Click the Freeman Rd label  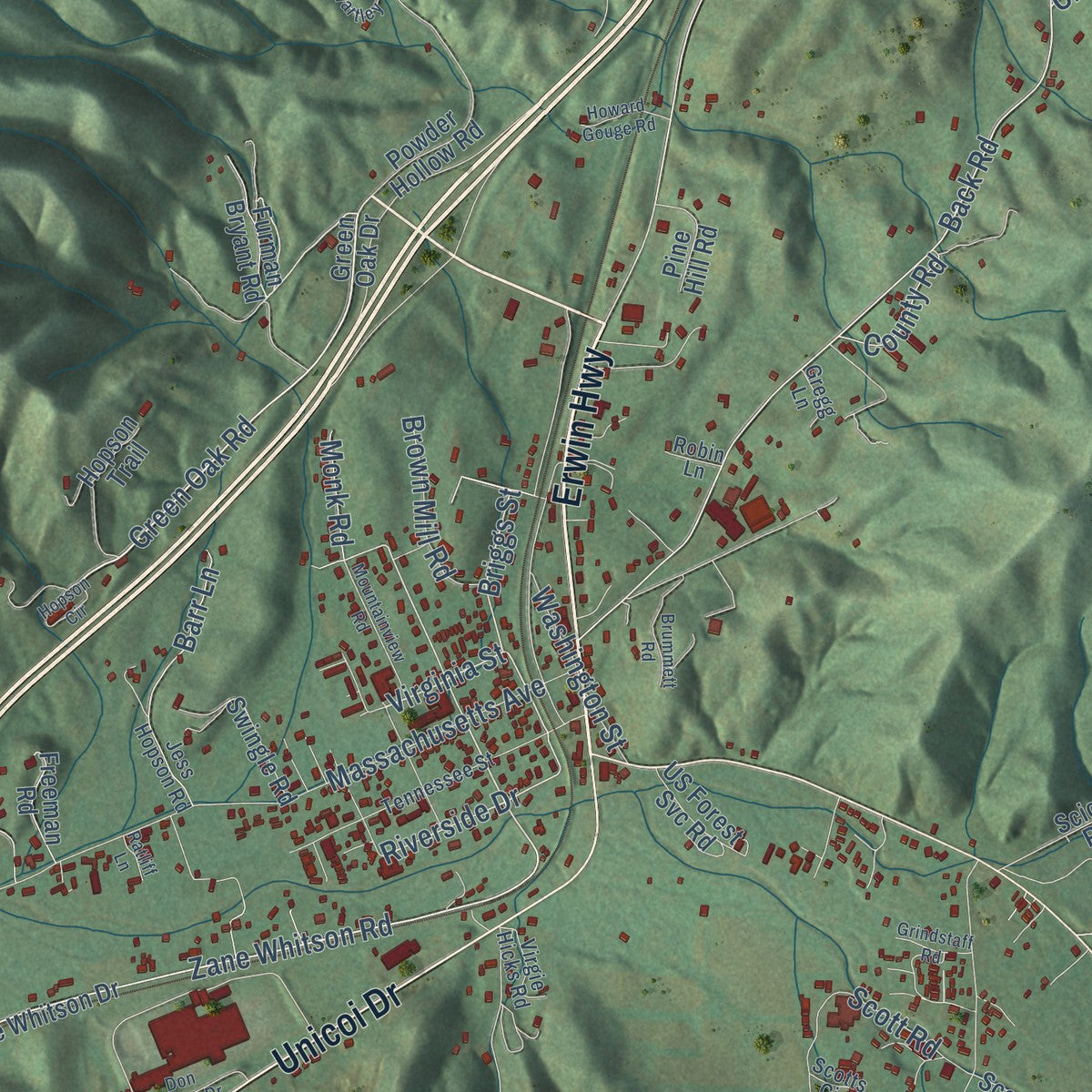click(x=39, y=798)
